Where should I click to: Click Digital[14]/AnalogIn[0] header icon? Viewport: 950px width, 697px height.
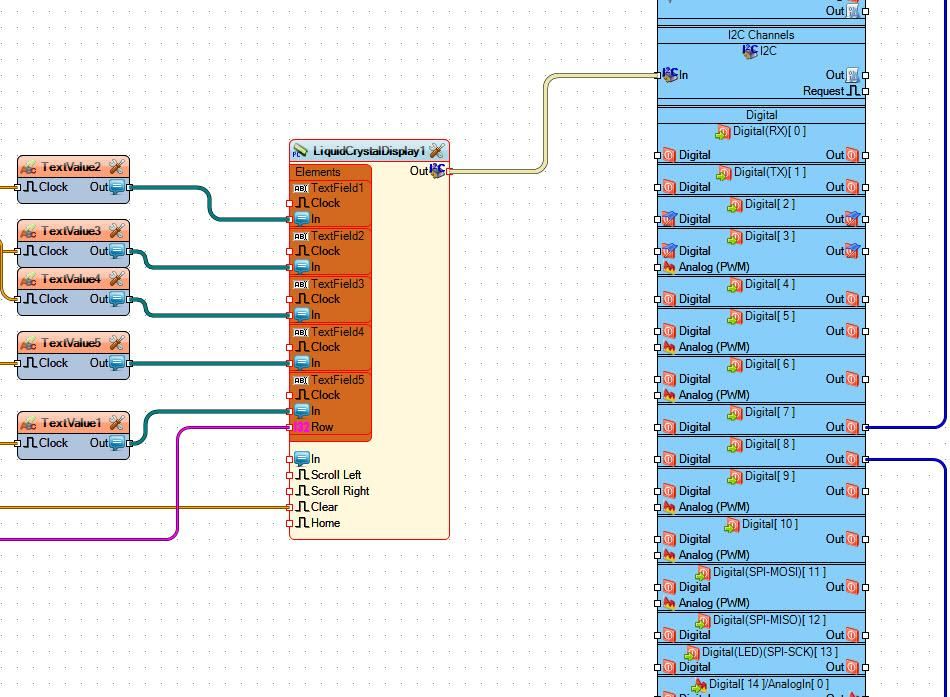(x=699, y=685)
